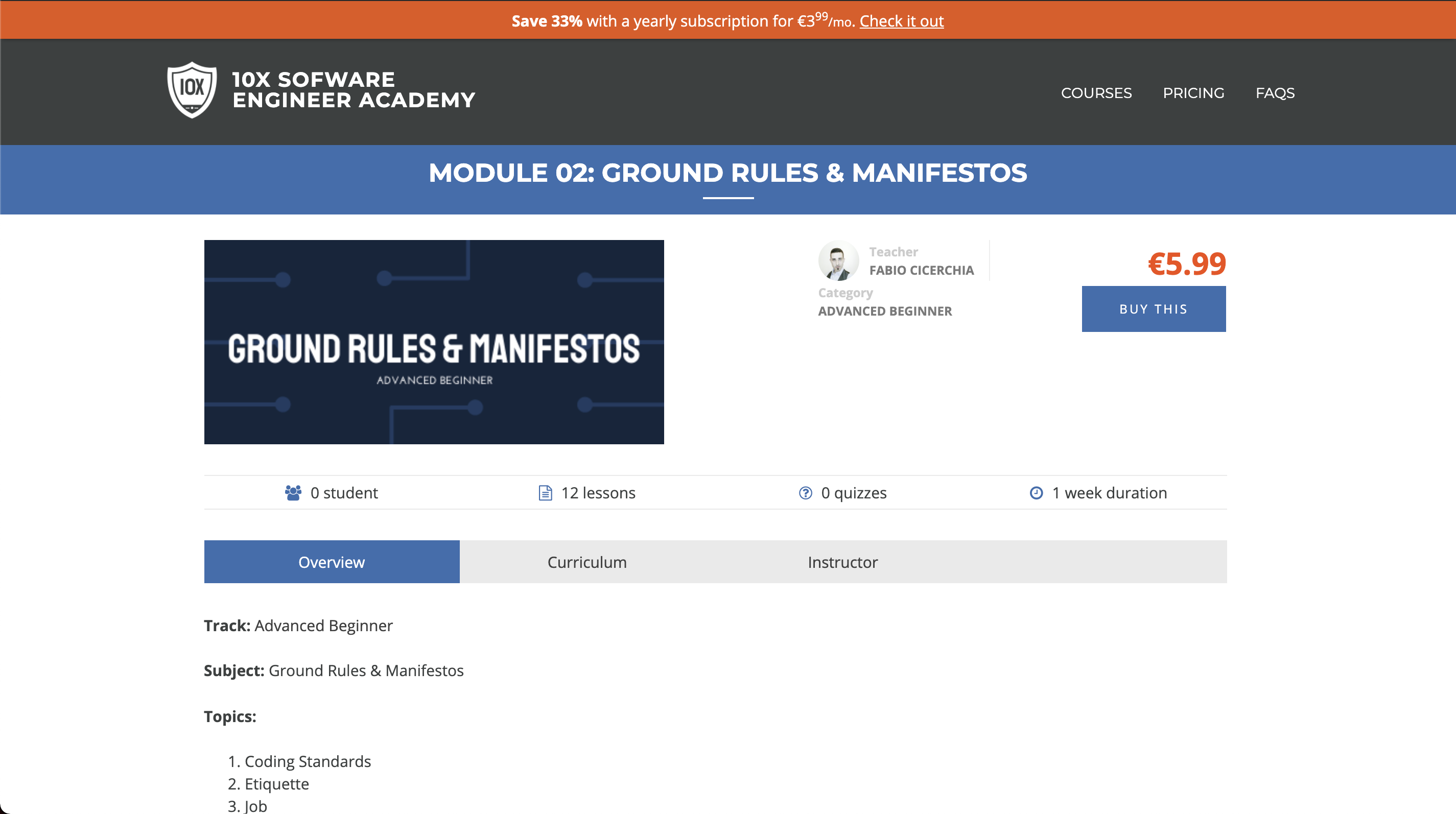Click the students group icon

[293, 493]
